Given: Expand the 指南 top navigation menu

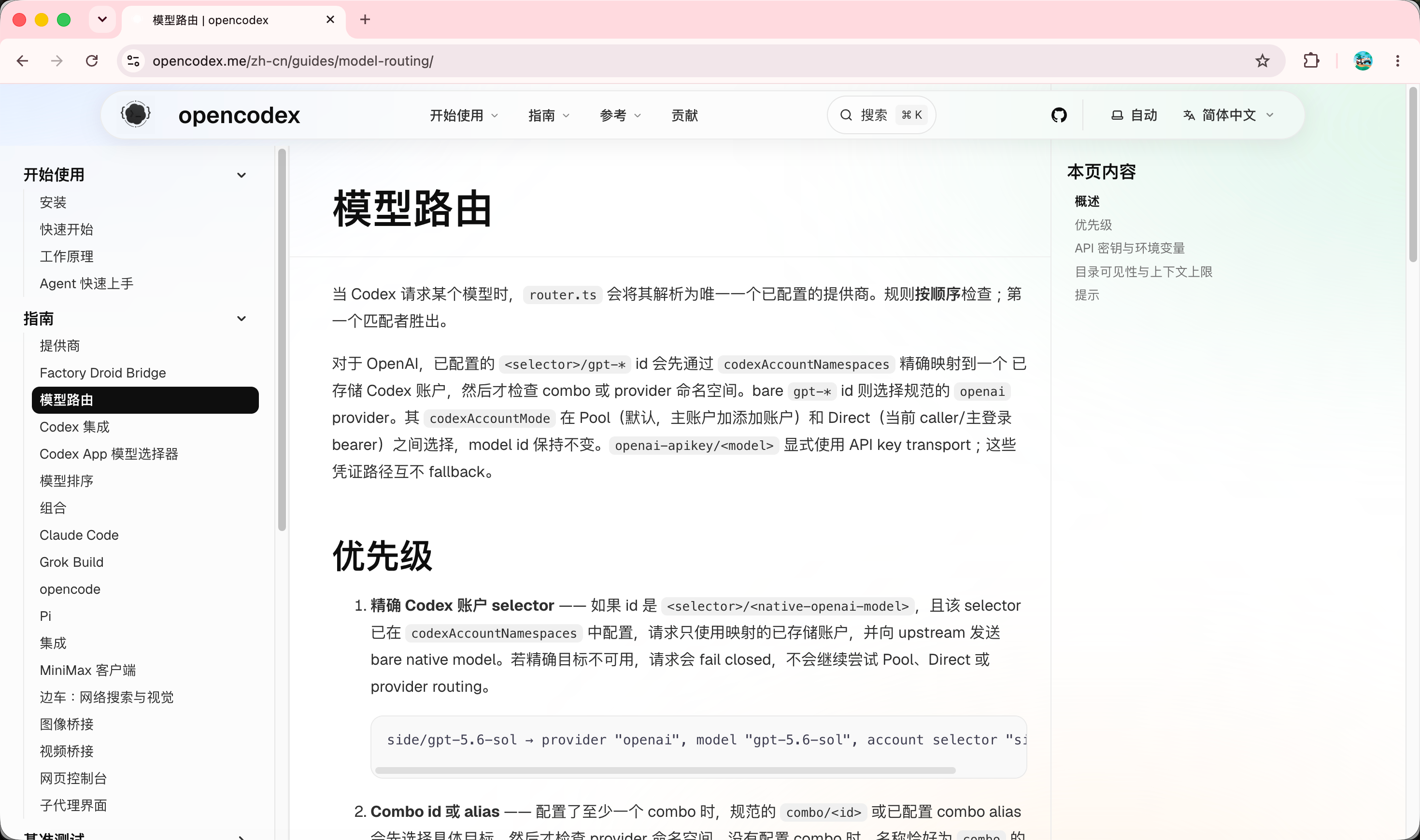Looking at the screenshot, I should [x=549, y=115].
